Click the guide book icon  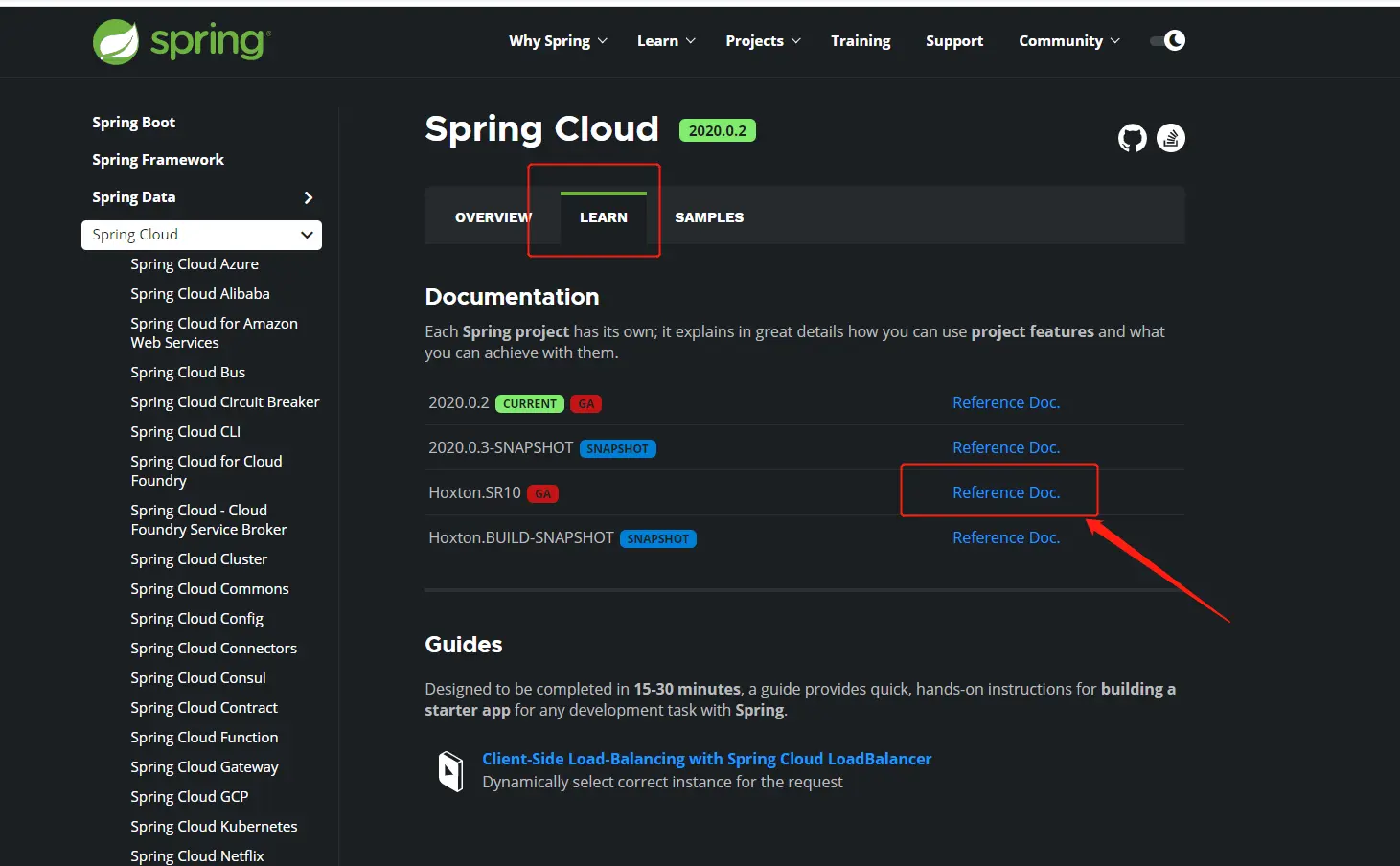pyautogui.click(x=450, y=770)
